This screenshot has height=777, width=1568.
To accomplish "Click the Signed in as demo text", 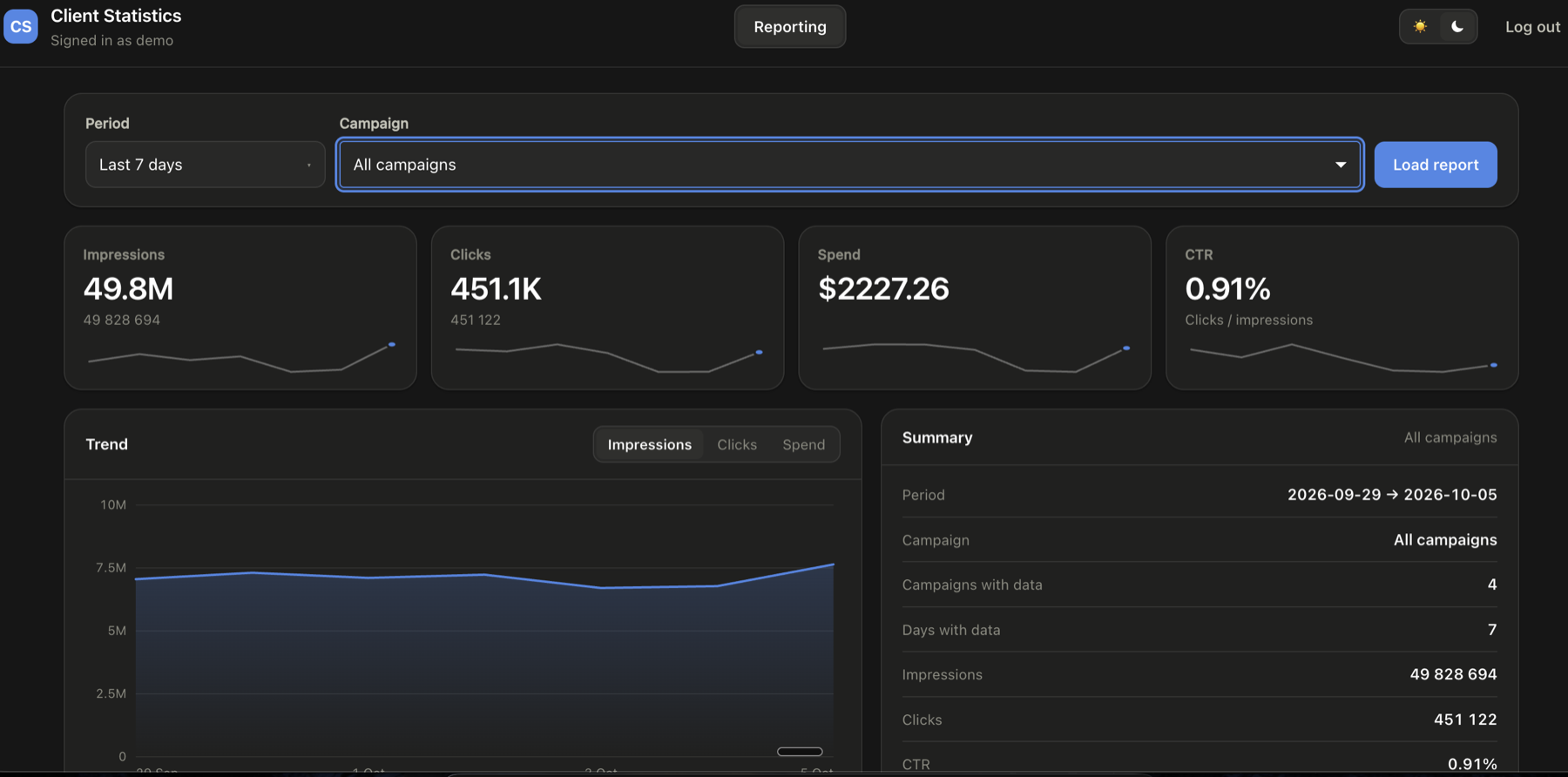I will (x=112, y=40).
